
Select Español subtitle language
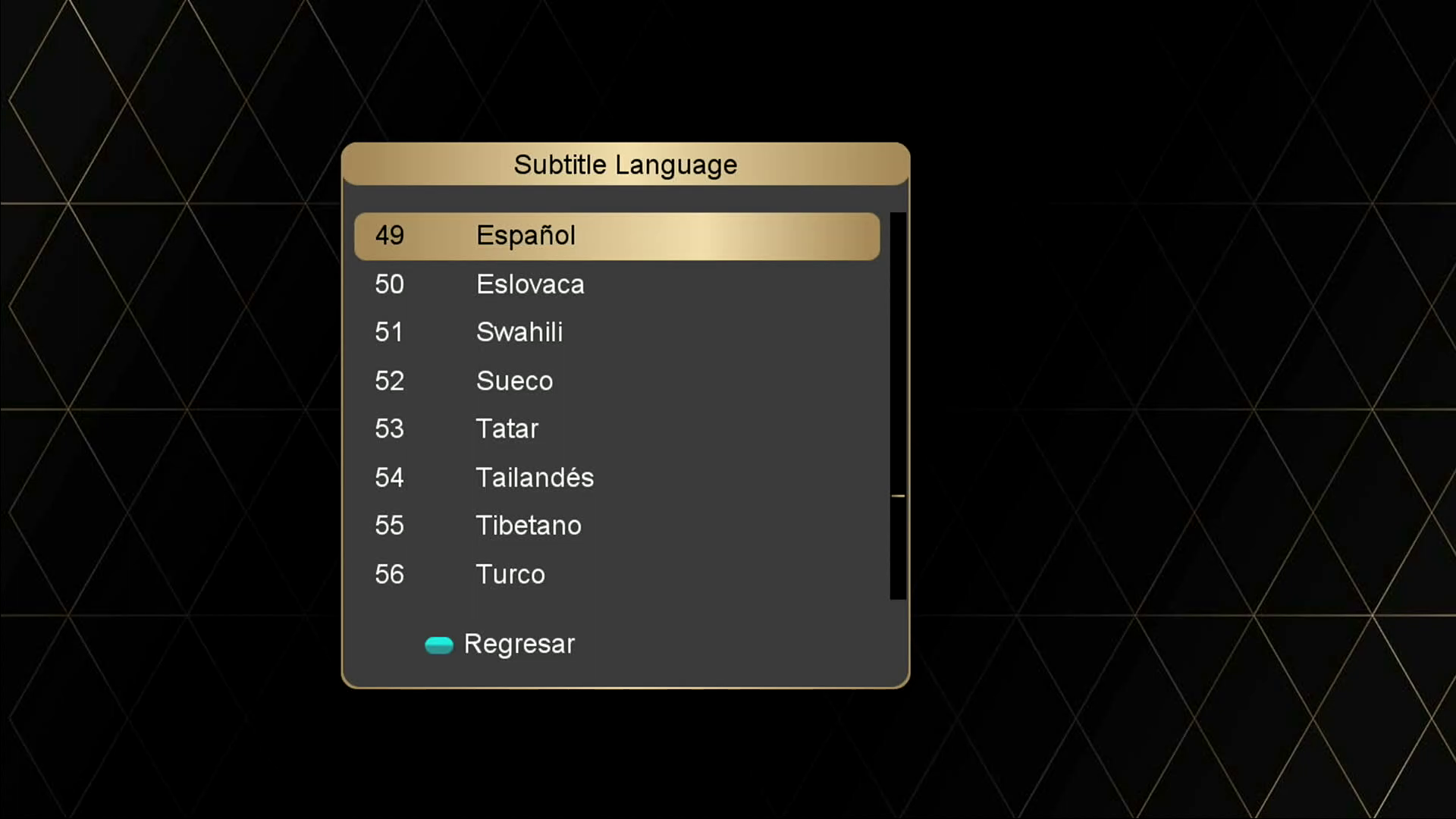coord(526,236)
